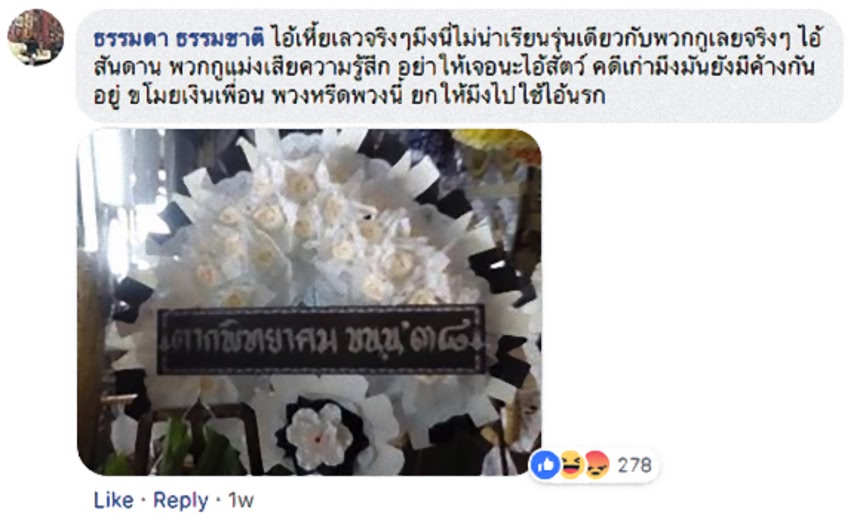The image size is (860, 522).
Task: Click the red Angry reaction icon
Action: point(597,465)
